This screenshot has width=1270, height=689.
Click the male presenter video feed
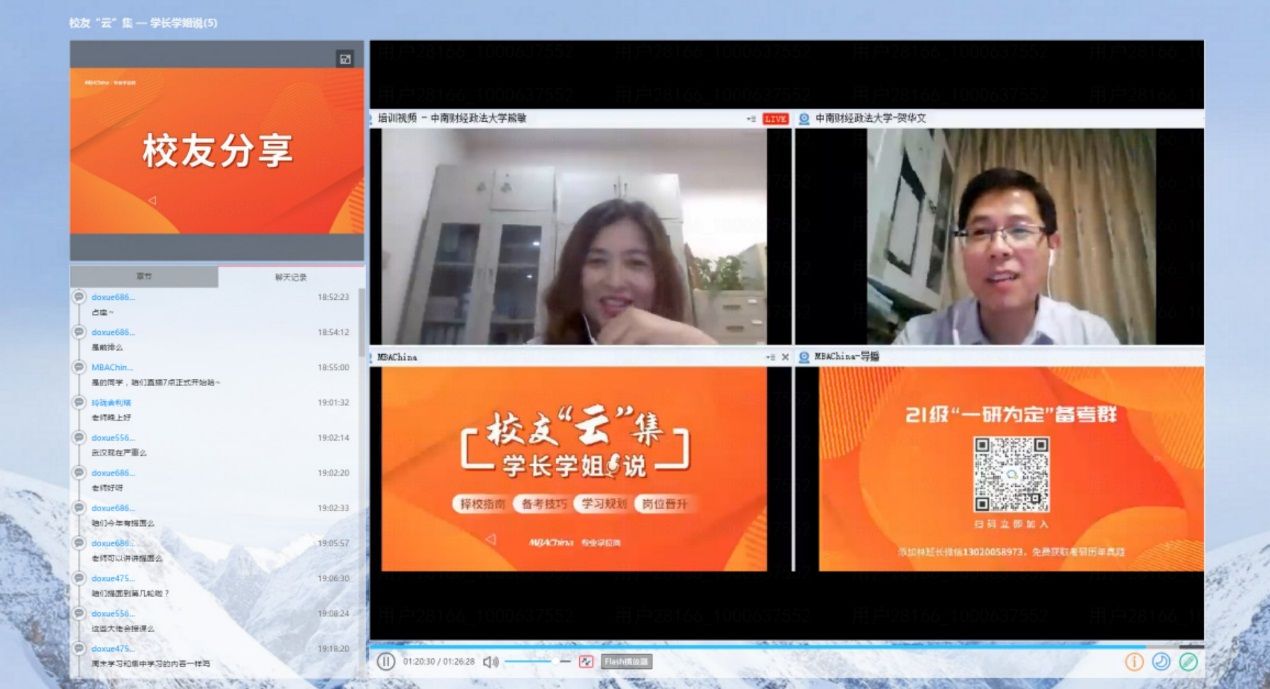click(1011, 236)
